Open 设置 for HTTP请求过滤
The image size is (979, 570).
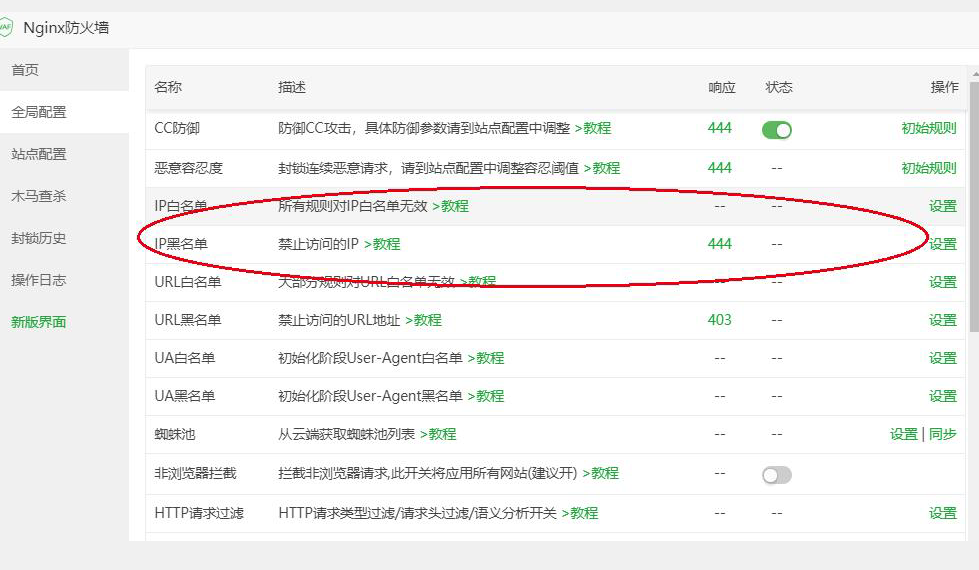[x=943, y=513]
